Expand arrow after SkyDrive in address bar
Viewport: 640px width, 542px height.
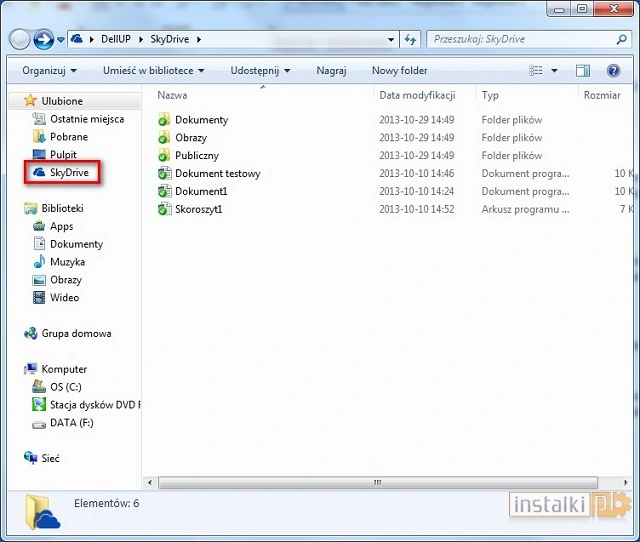coord(199,40)
